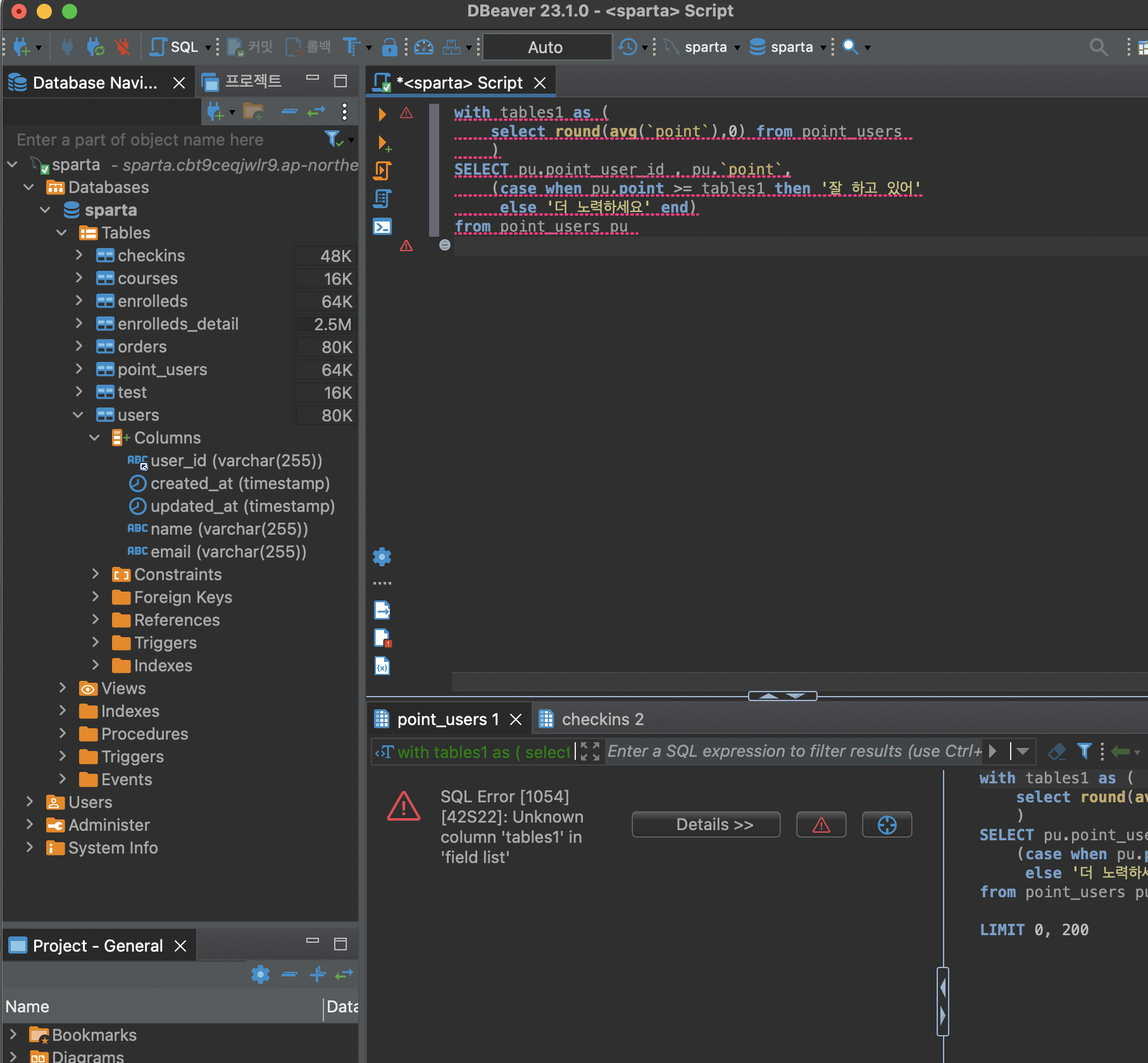Collapse the Databases folder

[x=28, y=187]
